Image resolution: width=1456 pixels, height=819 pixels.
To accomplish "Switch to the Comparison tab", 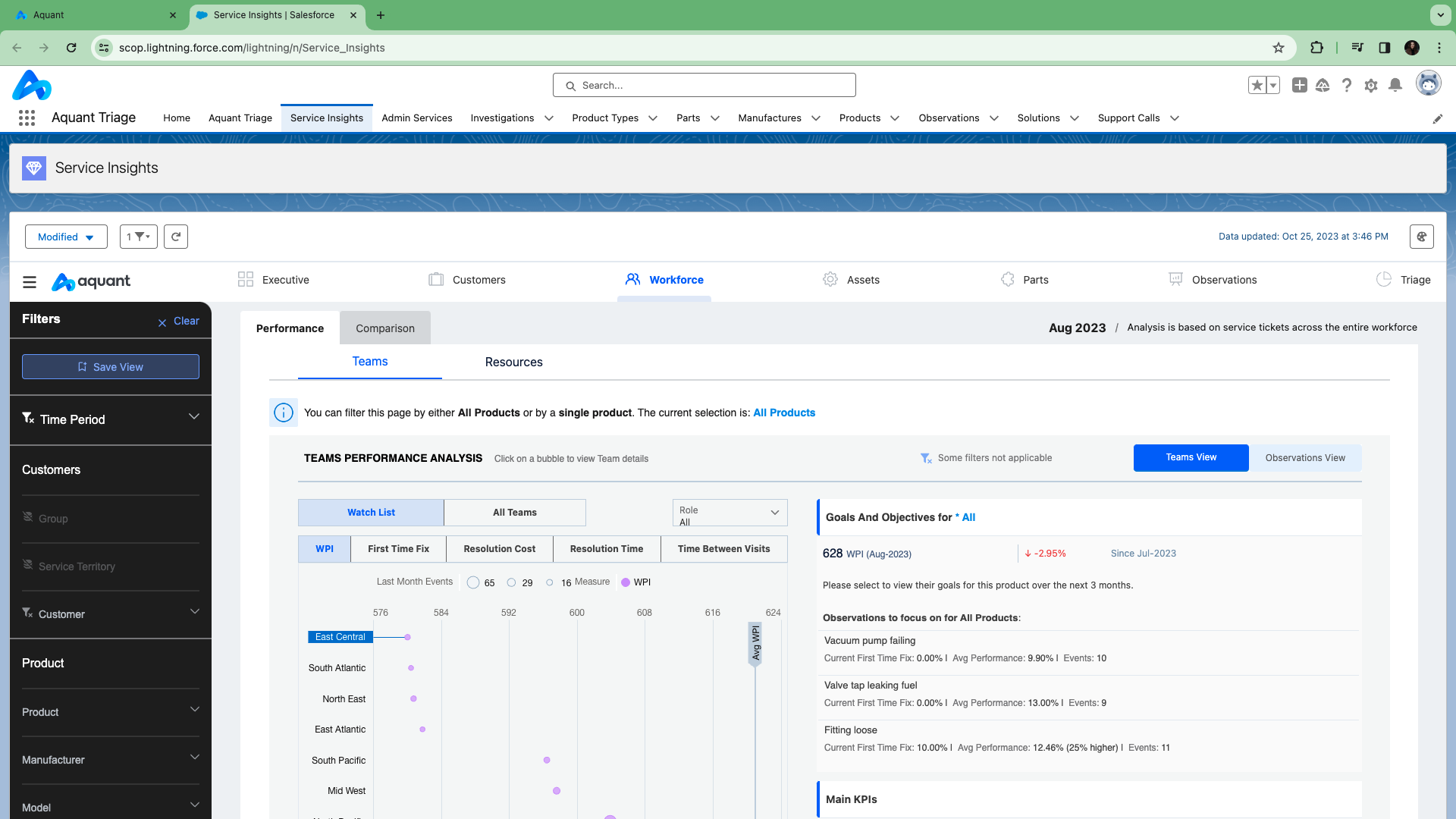I will 384,328.
